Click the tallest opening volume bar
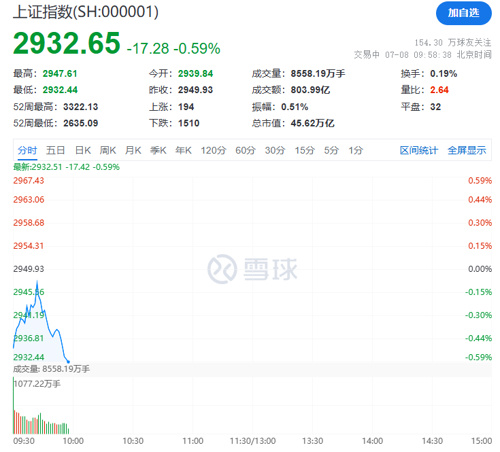The width and height of the screenshot is (500, 452). click(x=14, y=405)
